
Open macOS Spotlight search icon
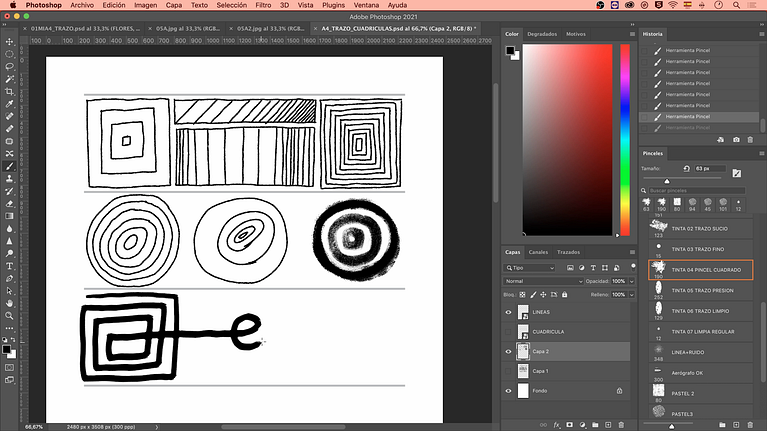[736, 5]
